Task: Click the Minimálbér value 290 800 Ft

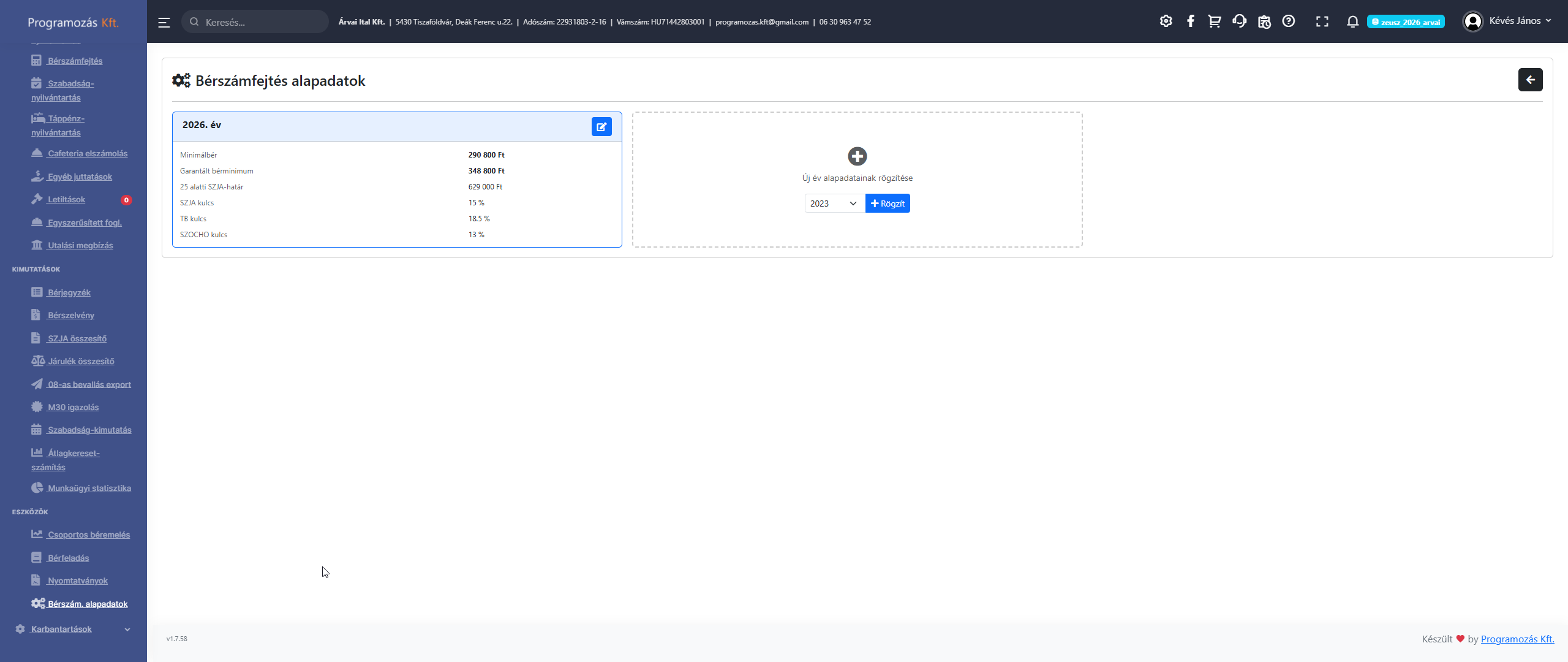Action: (x=486, y=155)
